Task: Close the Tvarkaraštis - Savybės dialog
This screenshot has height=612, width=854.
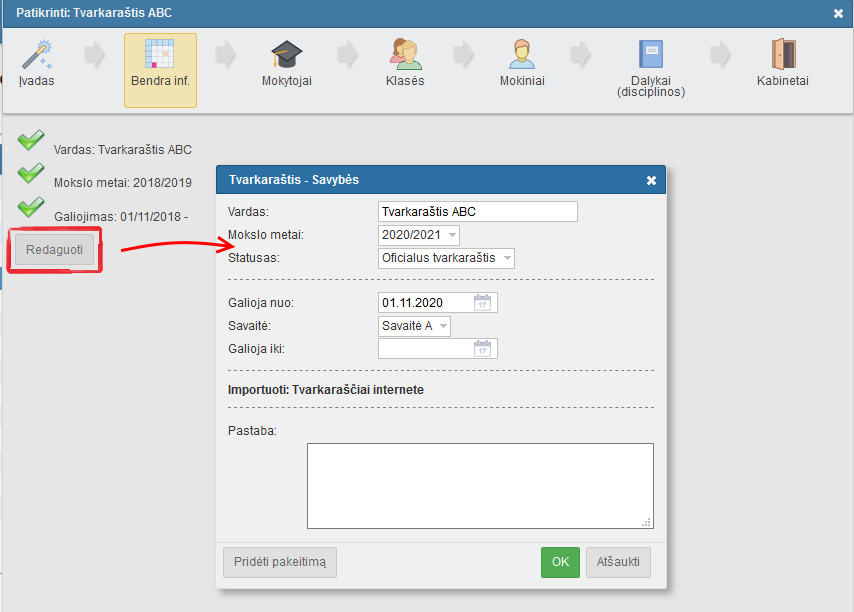Action: click(651, 180)
